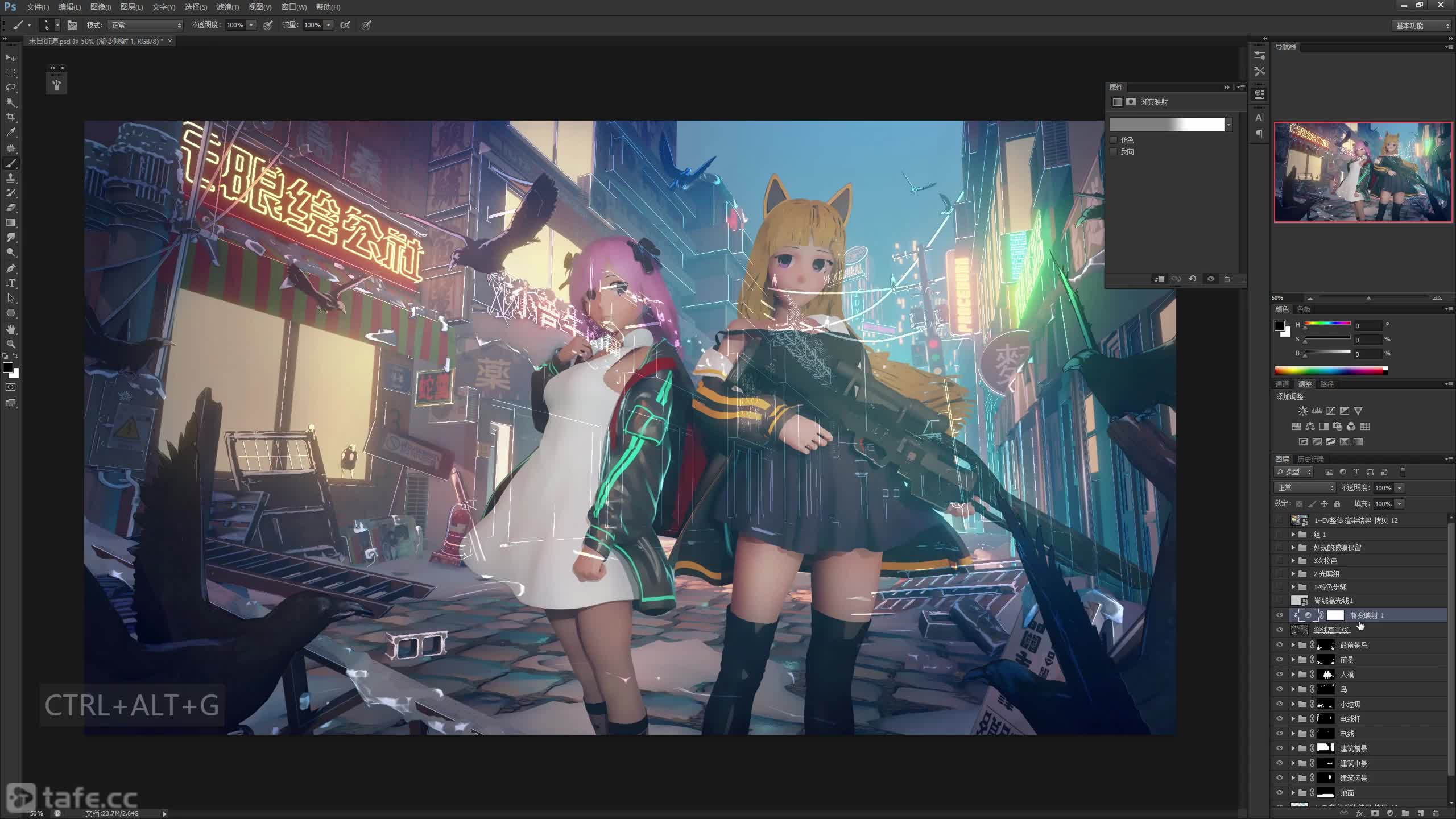This screenshot has width=1456, height=819.
Task: Hide the 人模 group
Action: (x=1280, y=675)
